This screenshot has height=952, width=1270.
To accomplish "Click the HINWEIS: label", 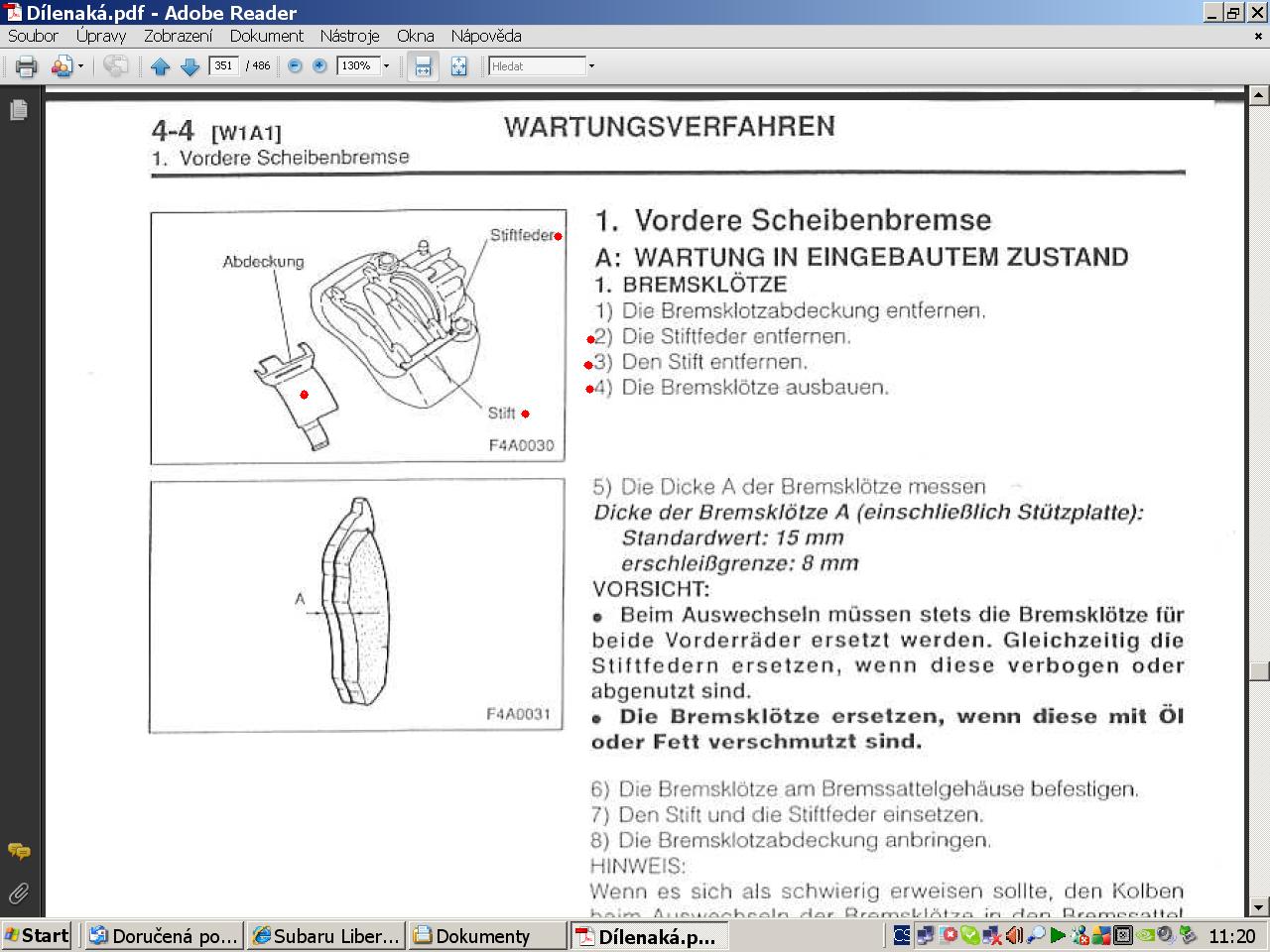I will coord(638,866).
